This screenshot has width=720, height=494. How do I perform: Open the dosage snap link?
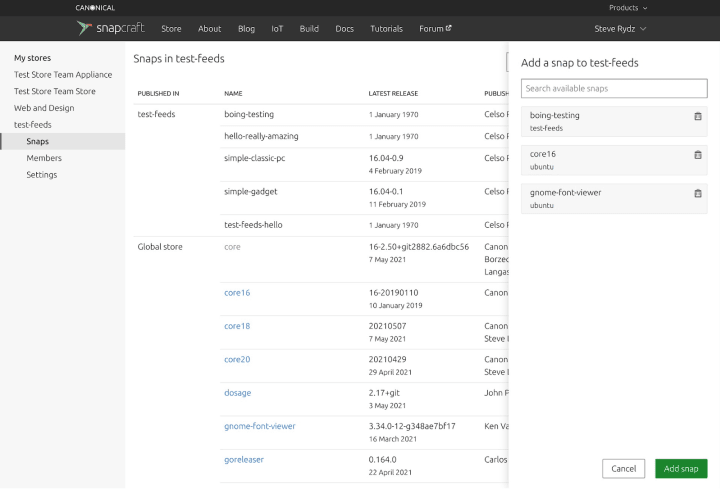tap(237, 393)
